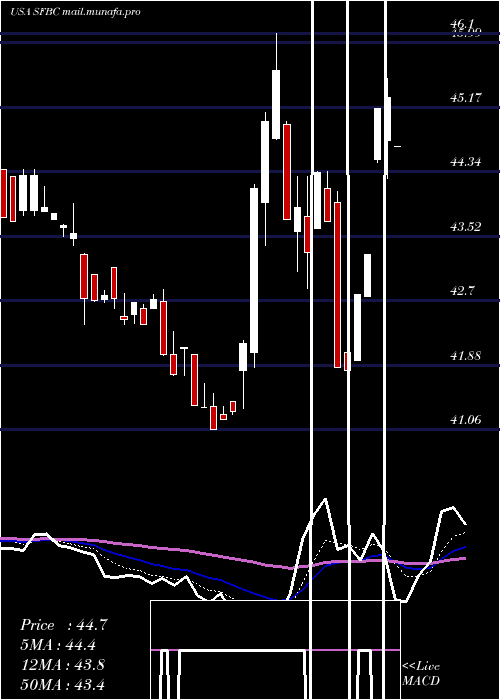Click the '5MA : 44.4' readout
The height and width of the screenshot is (700, 500).
(59, 645)
